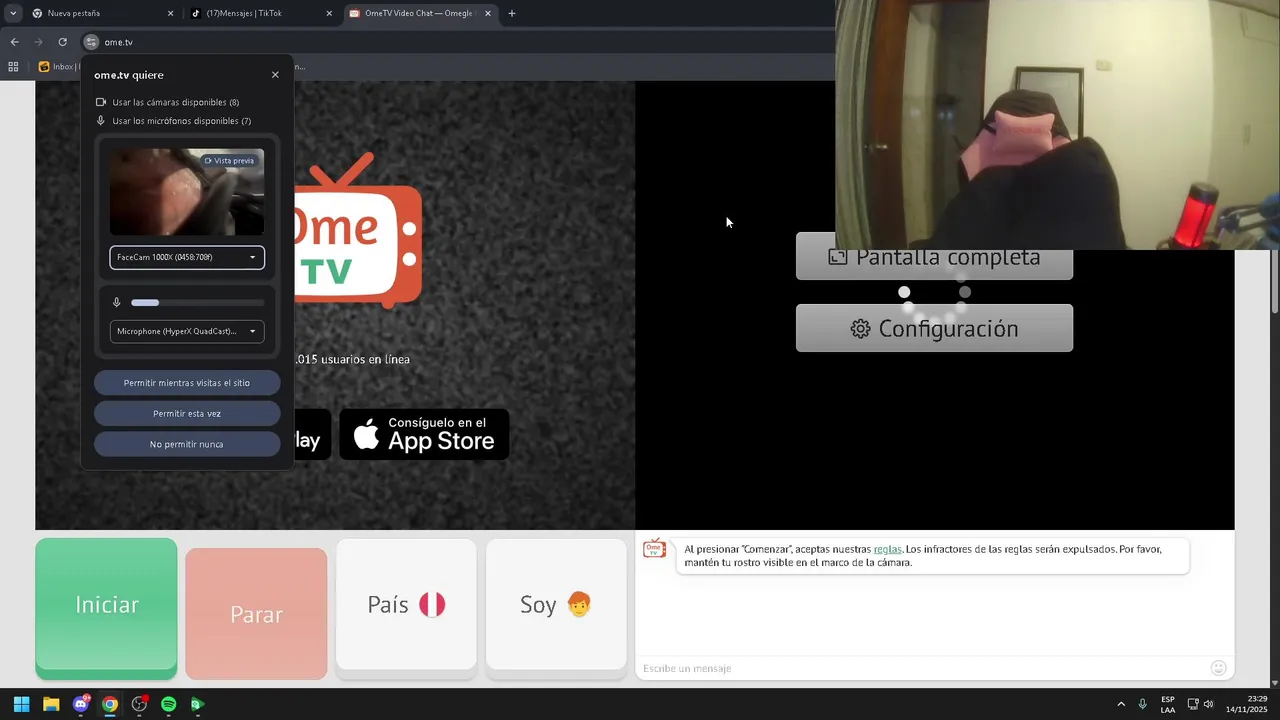Open the round clock-face app on the taskbar

click(139, 704)
